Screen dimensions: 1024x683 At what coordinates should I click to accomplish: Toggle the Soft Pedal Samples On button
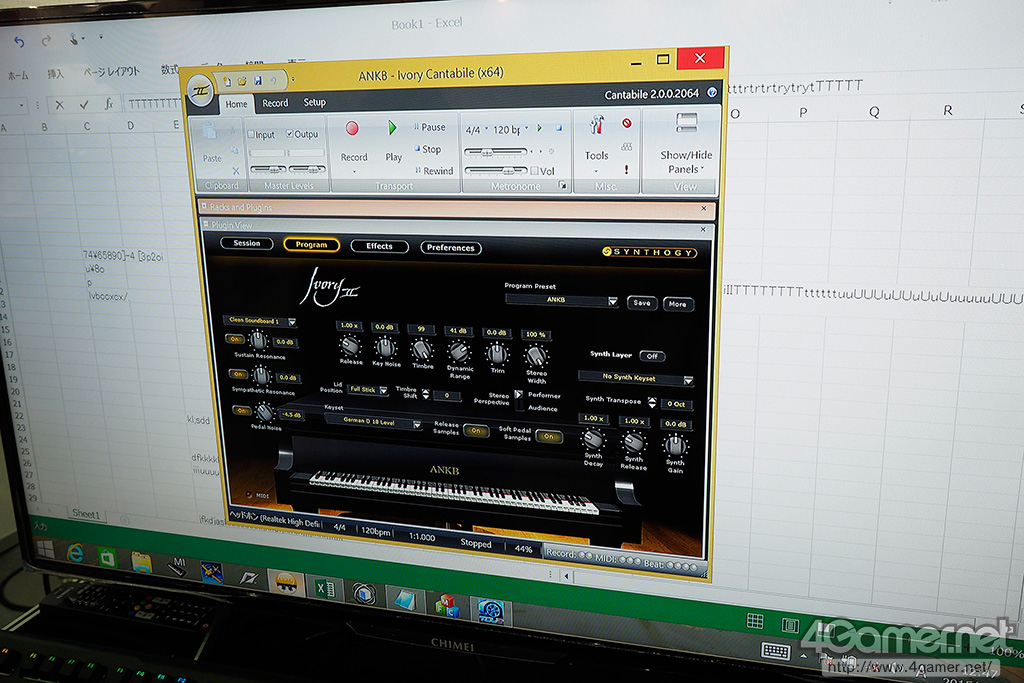pyautogui.click(x=549, y=436)
